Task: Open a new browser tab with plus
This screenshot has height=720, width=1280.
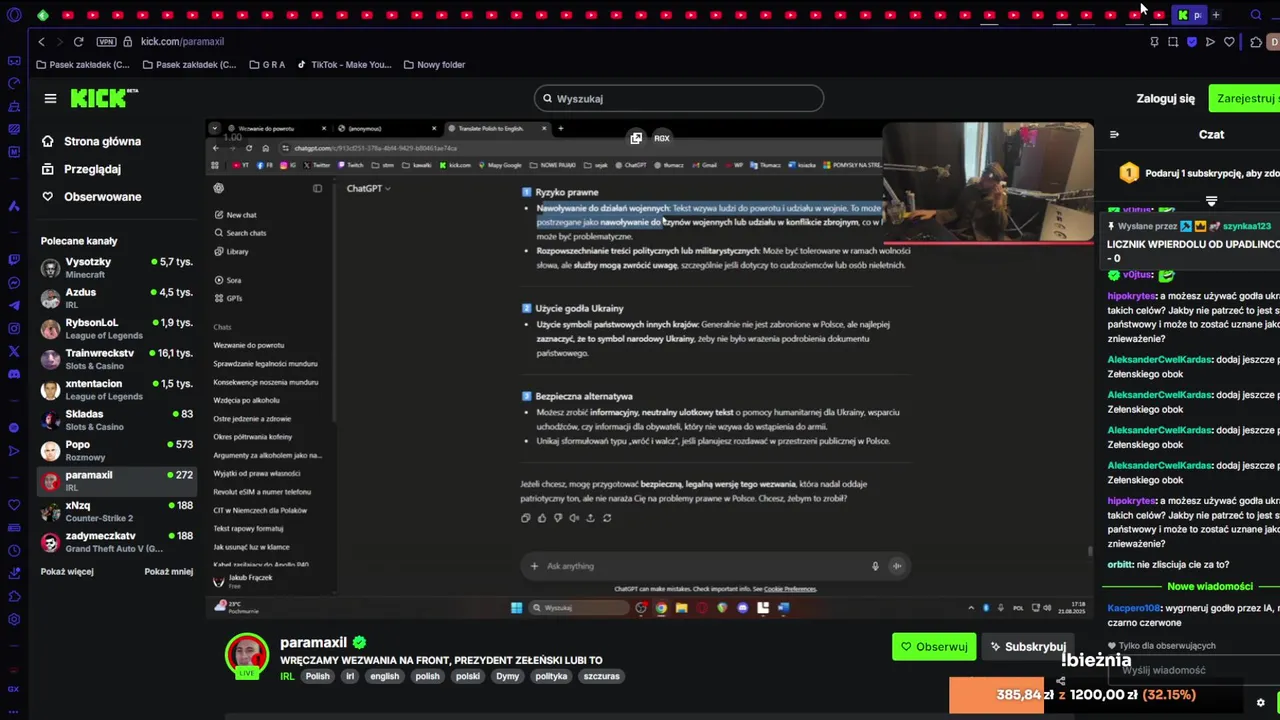Action: click(x=1216, y=15)
